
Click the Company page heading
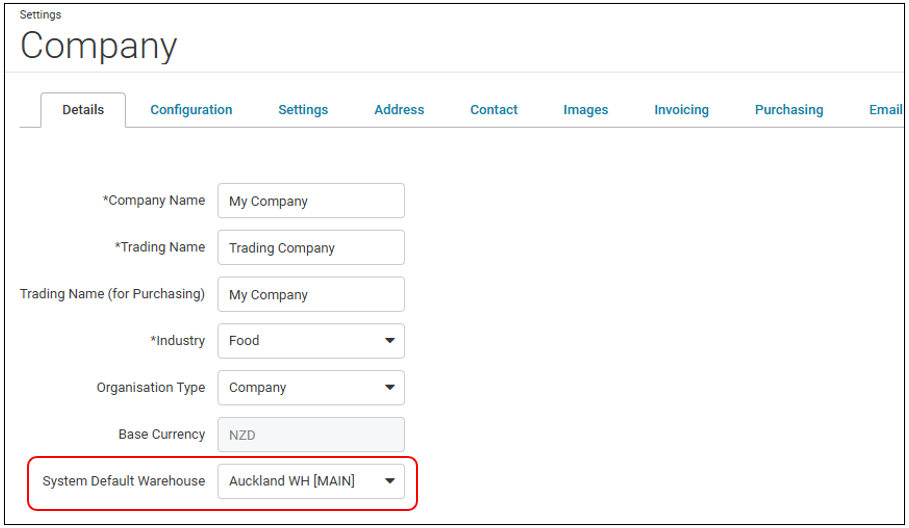point(99,46)
